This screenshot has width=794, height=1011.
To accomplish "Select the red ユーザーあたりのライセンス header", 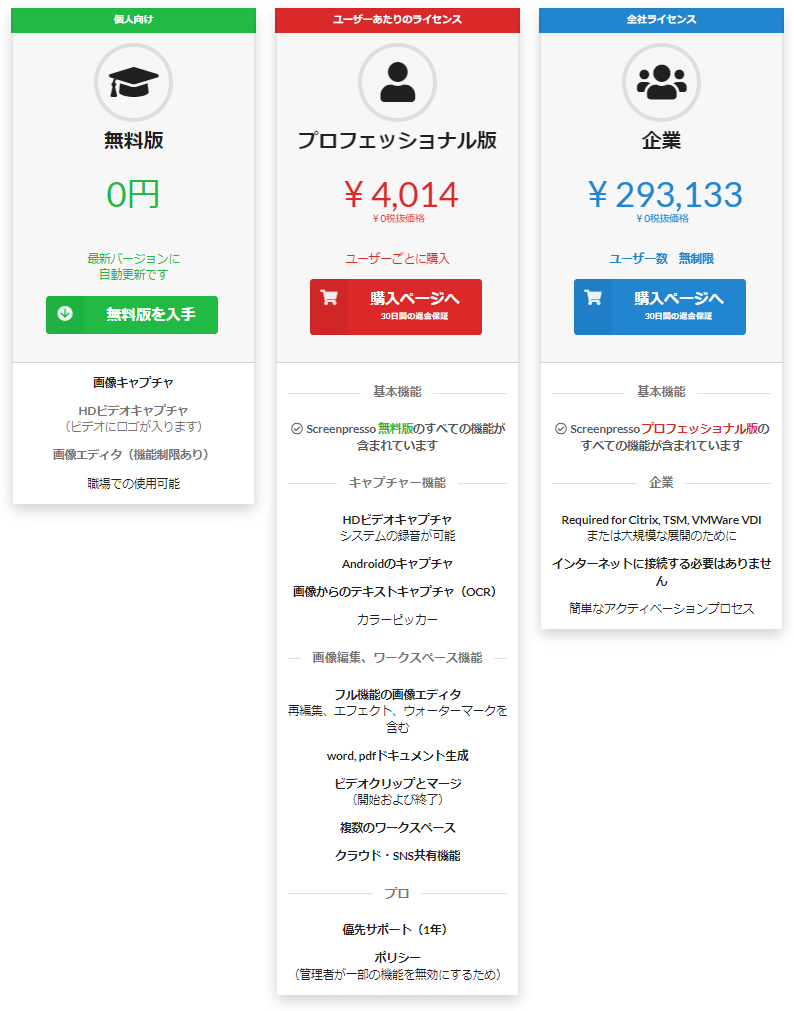I will pyautogui.click(x=397, y=19).
